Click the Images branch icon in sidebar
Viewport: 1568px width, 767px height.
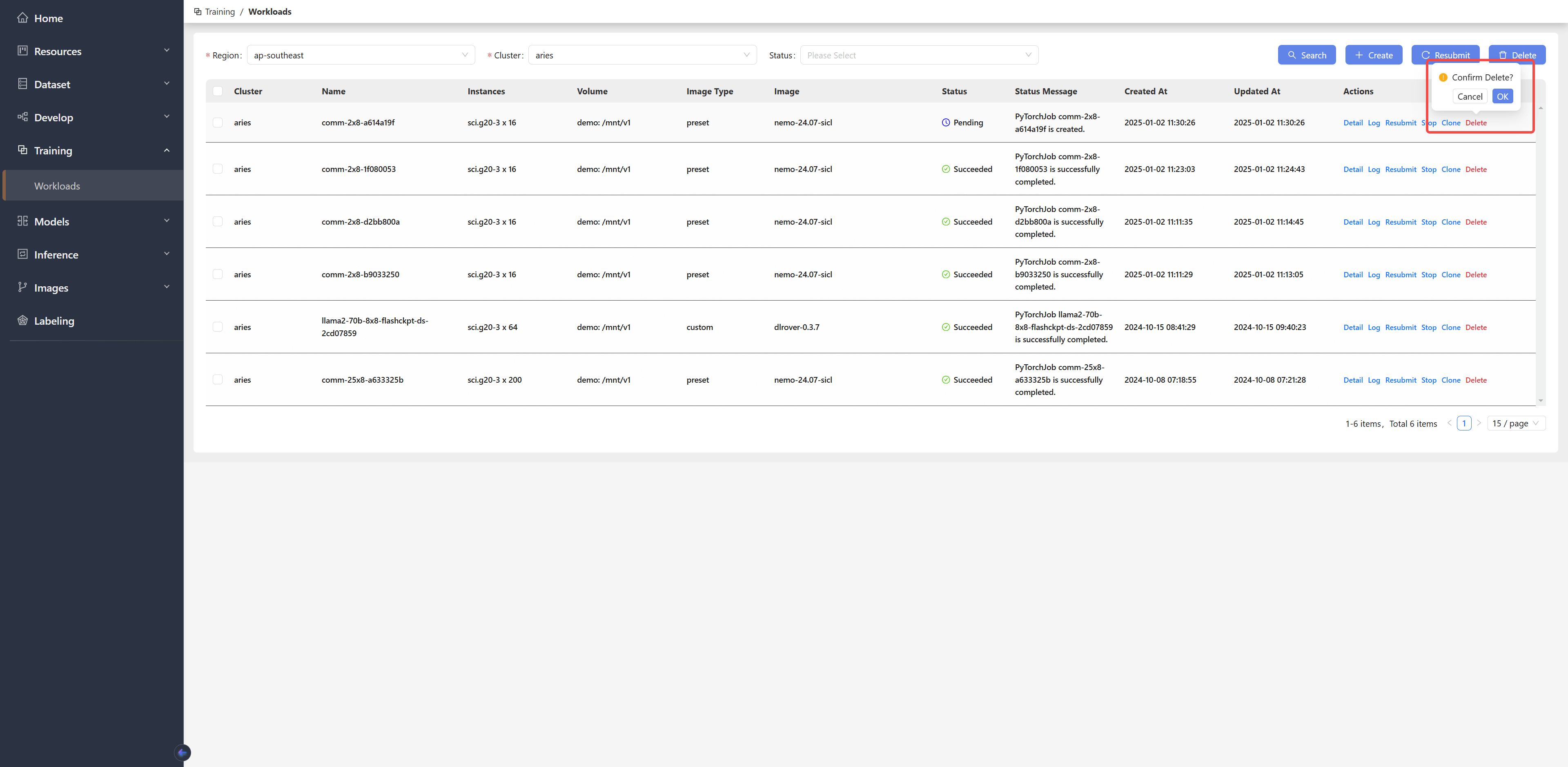(22, 288)
